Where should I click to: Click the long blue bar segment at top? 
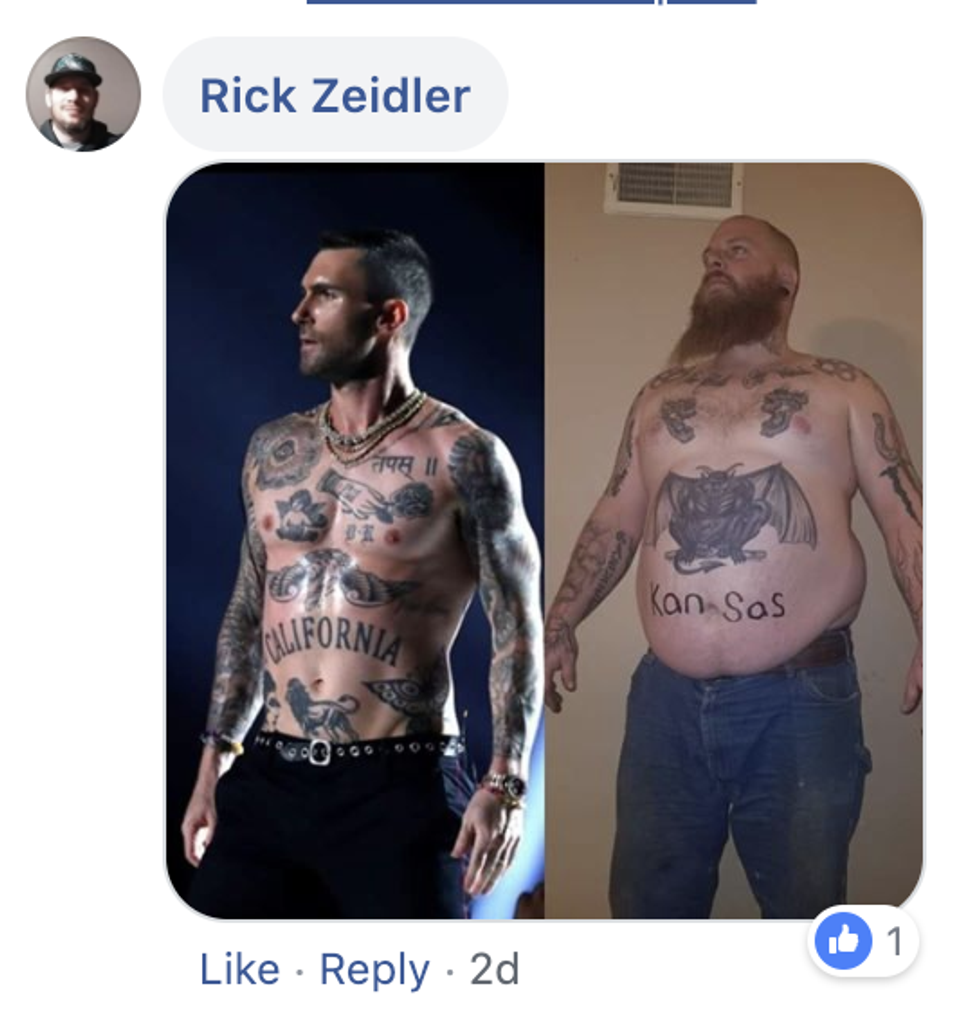point(480,2)
